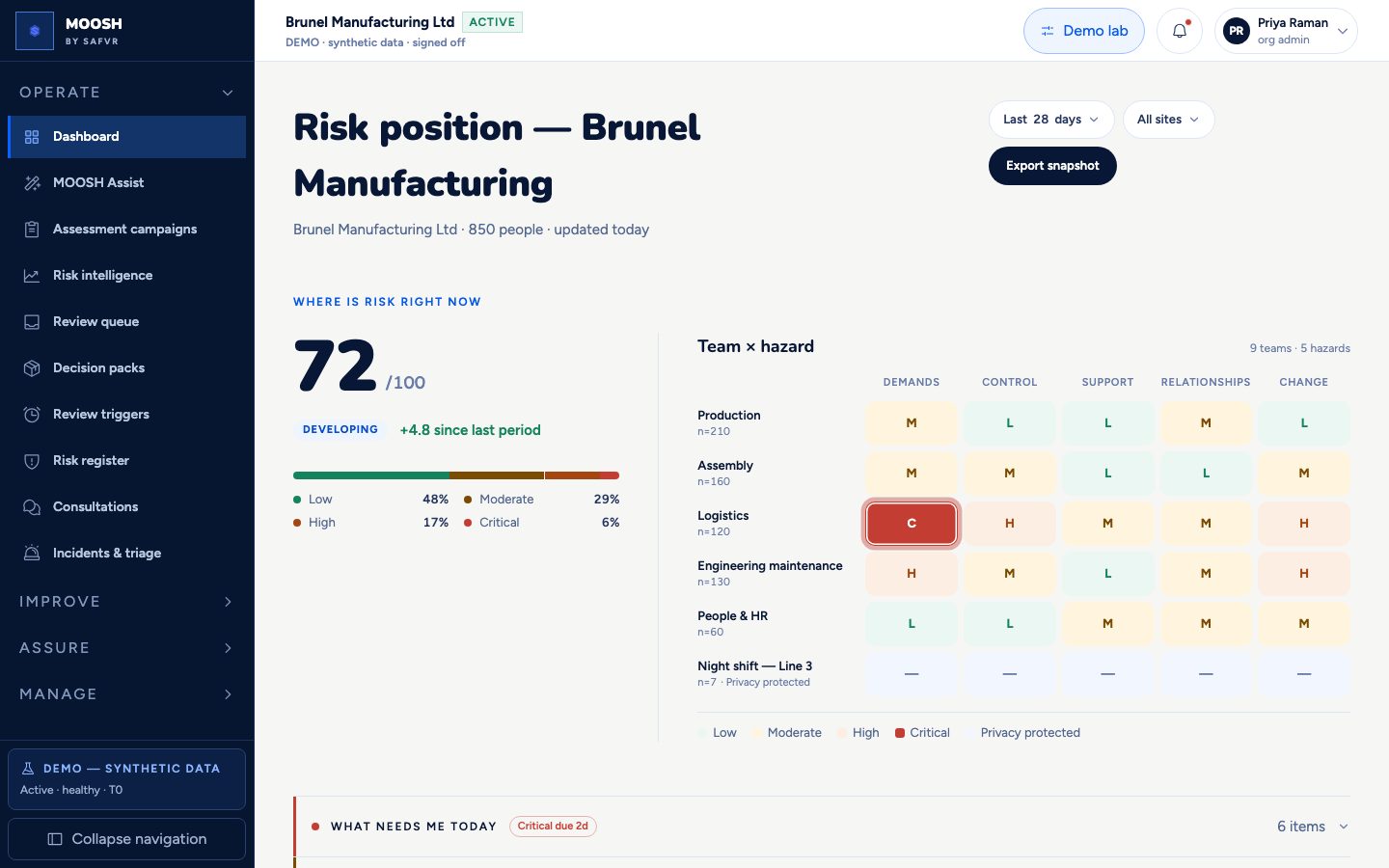Click the Night shift — Line 3 label

coord(754,666)
